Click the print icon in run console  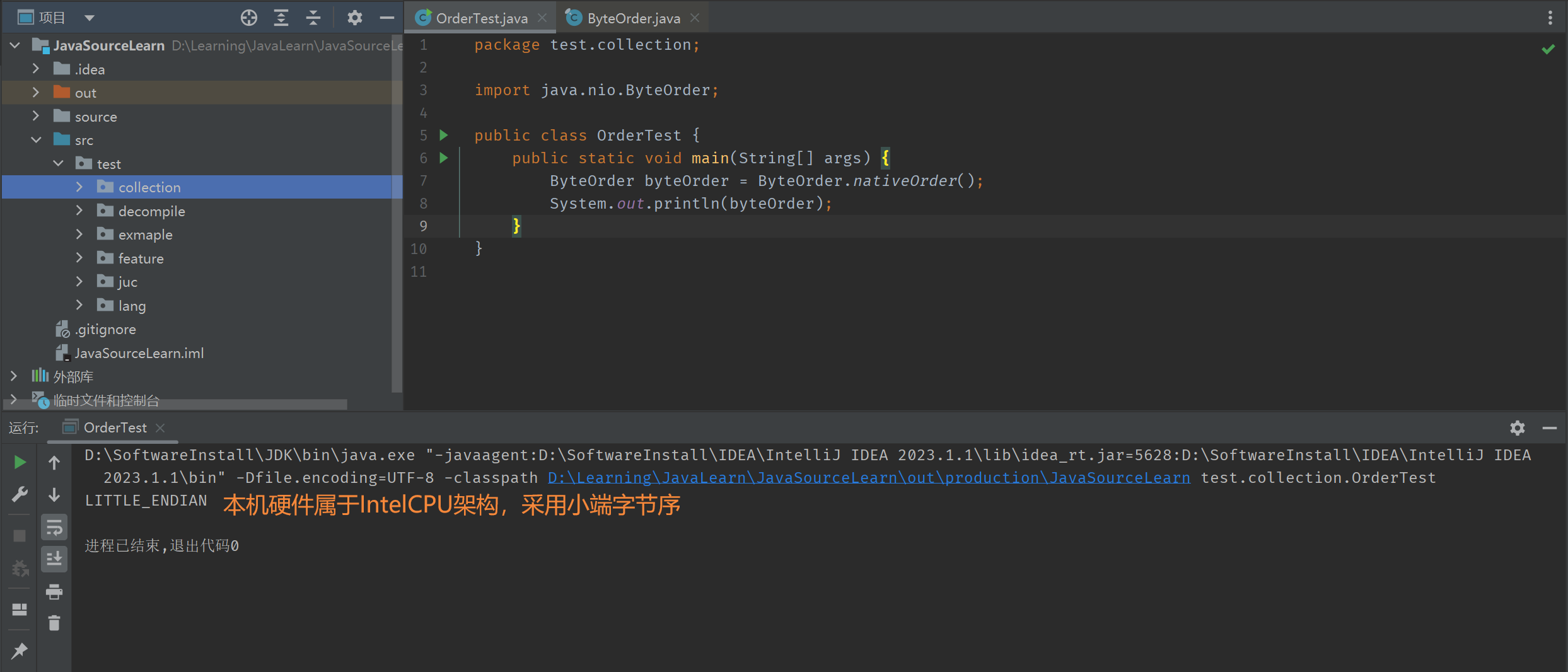[x=54, y=591]
